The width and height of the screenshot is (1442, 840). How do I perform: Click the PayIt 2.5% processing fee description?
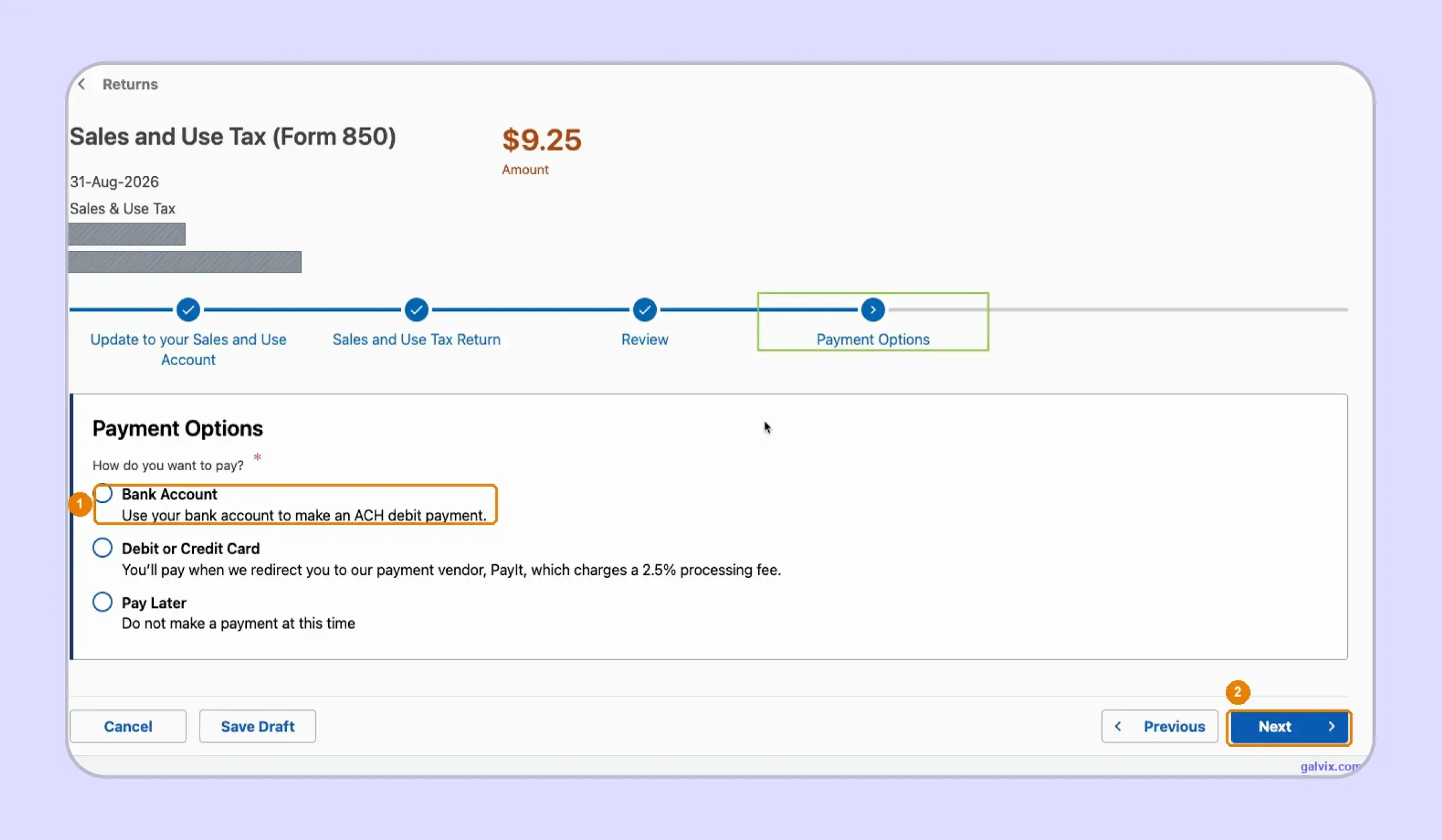(451, 570)
